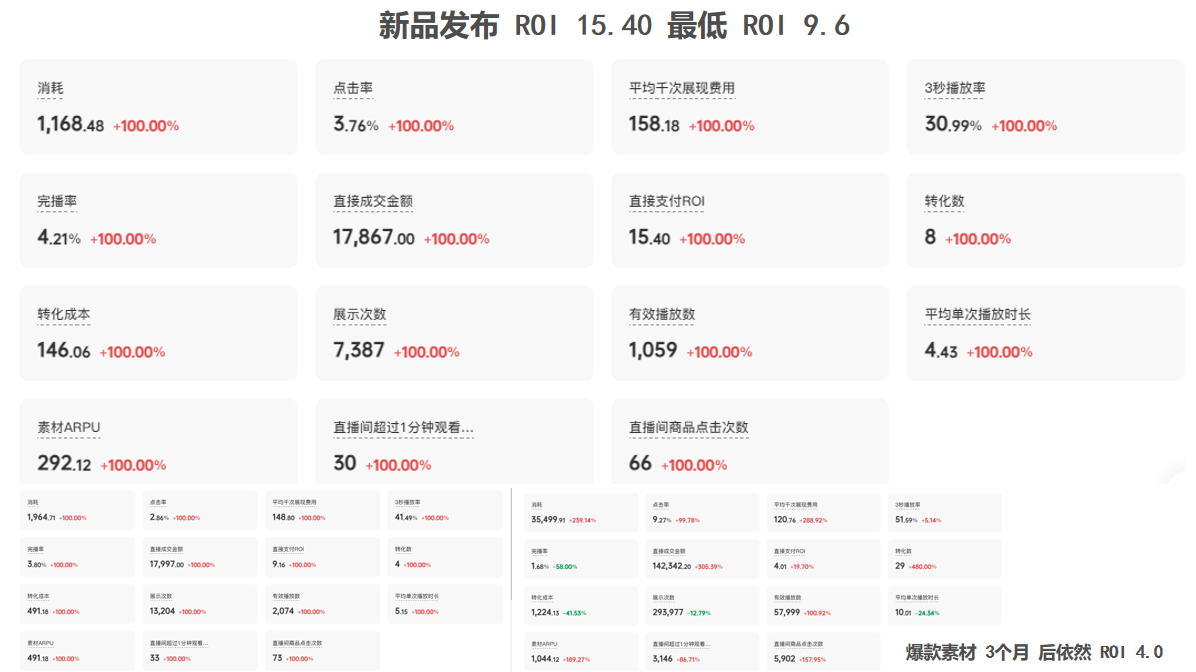The width and height of the screenshot is (1196, 672).
Task: Click the 点击率 value 3.76%
Action: click(355, 124)
